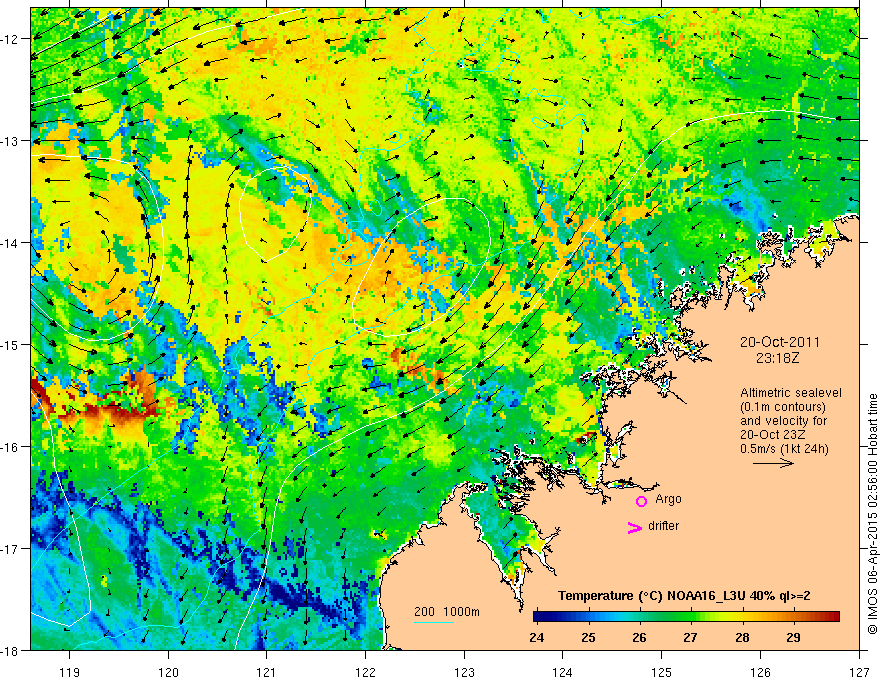Image resolution: width=880 pixels, height=680 pixels.
Task: Click color bar tick label 26
Action: coord(639,637)
